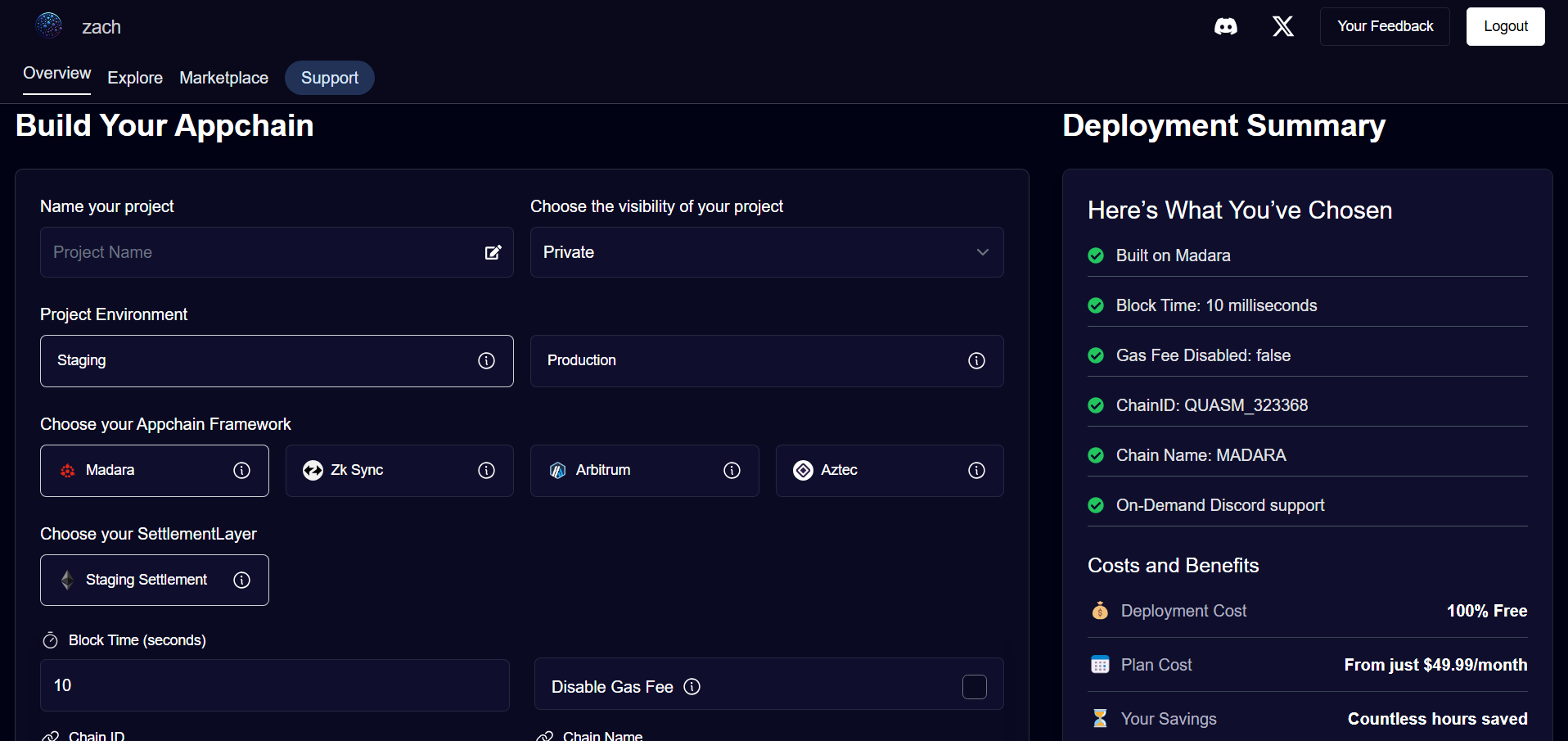
Task: Click green check beside On-Demand Discord support
Action: [1096, 505]
